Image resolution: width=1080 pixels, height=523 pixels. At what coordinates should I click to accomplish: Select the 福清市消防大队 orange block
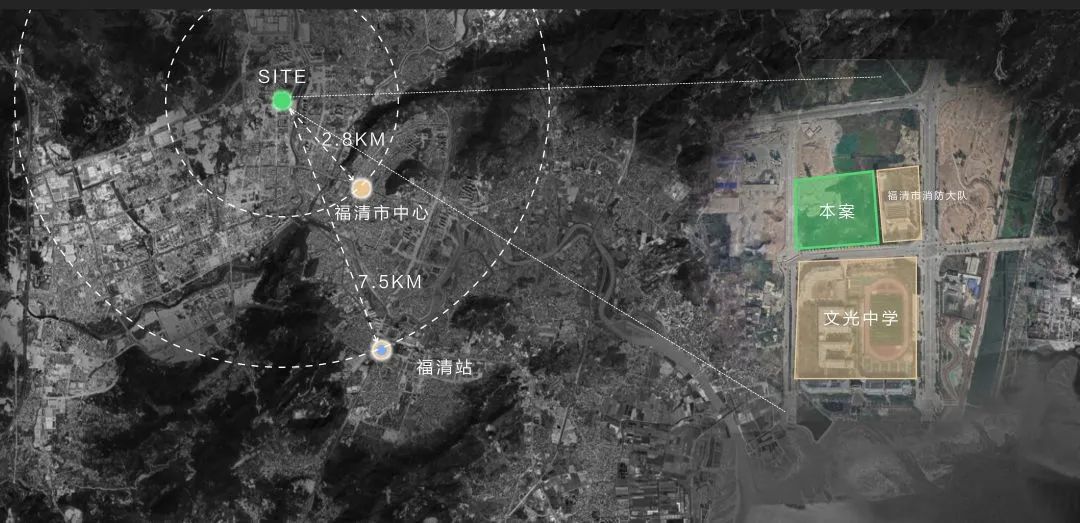tap(898, 205)
